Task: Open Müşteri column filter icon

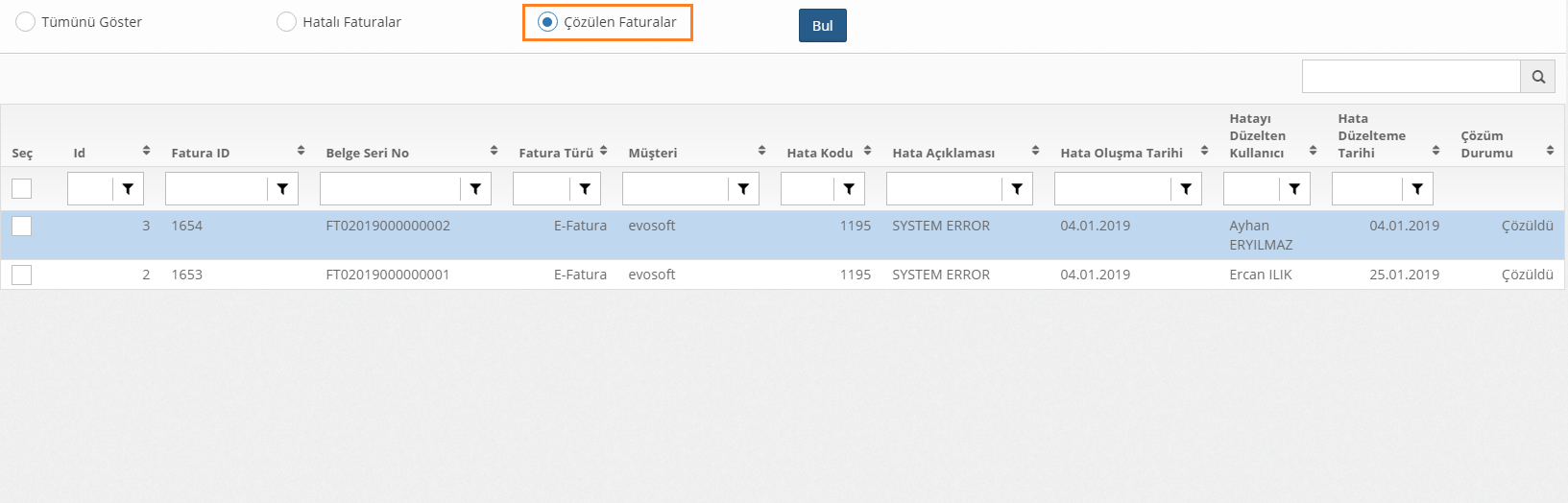Action: click(743, 189)
